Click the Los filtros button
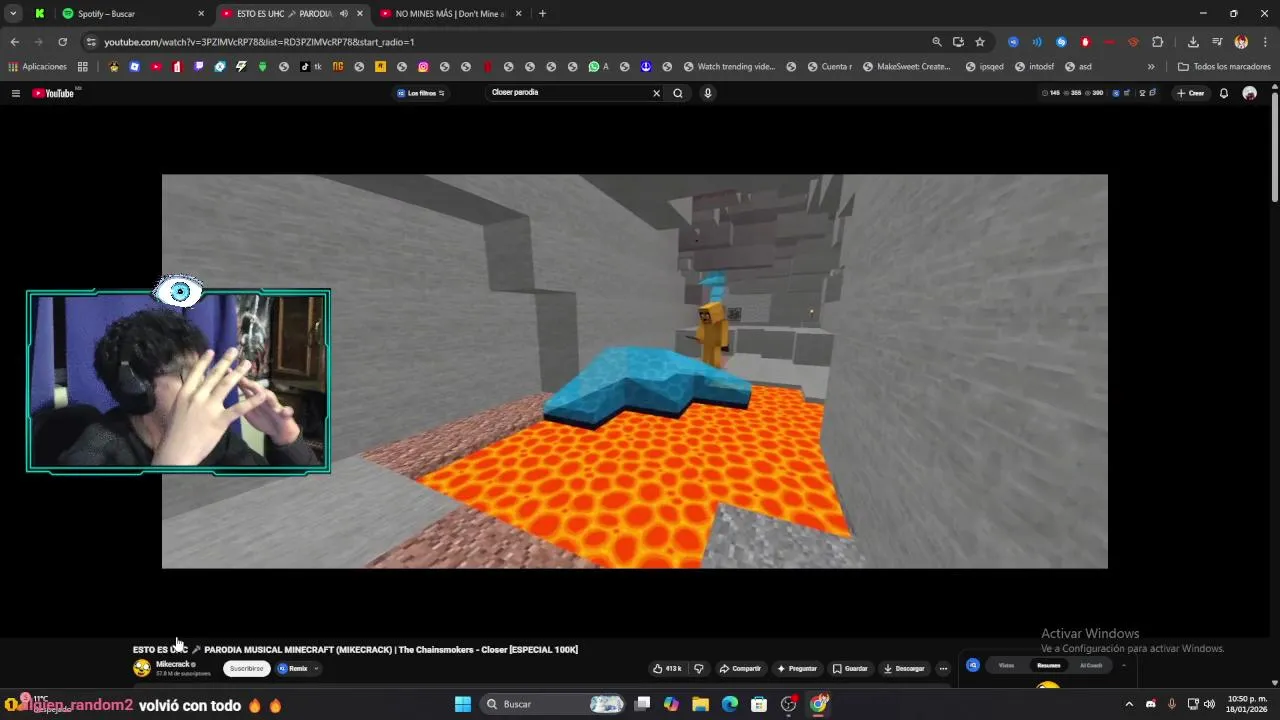This screenshot has height=720, width=1280. coord(421,93)
